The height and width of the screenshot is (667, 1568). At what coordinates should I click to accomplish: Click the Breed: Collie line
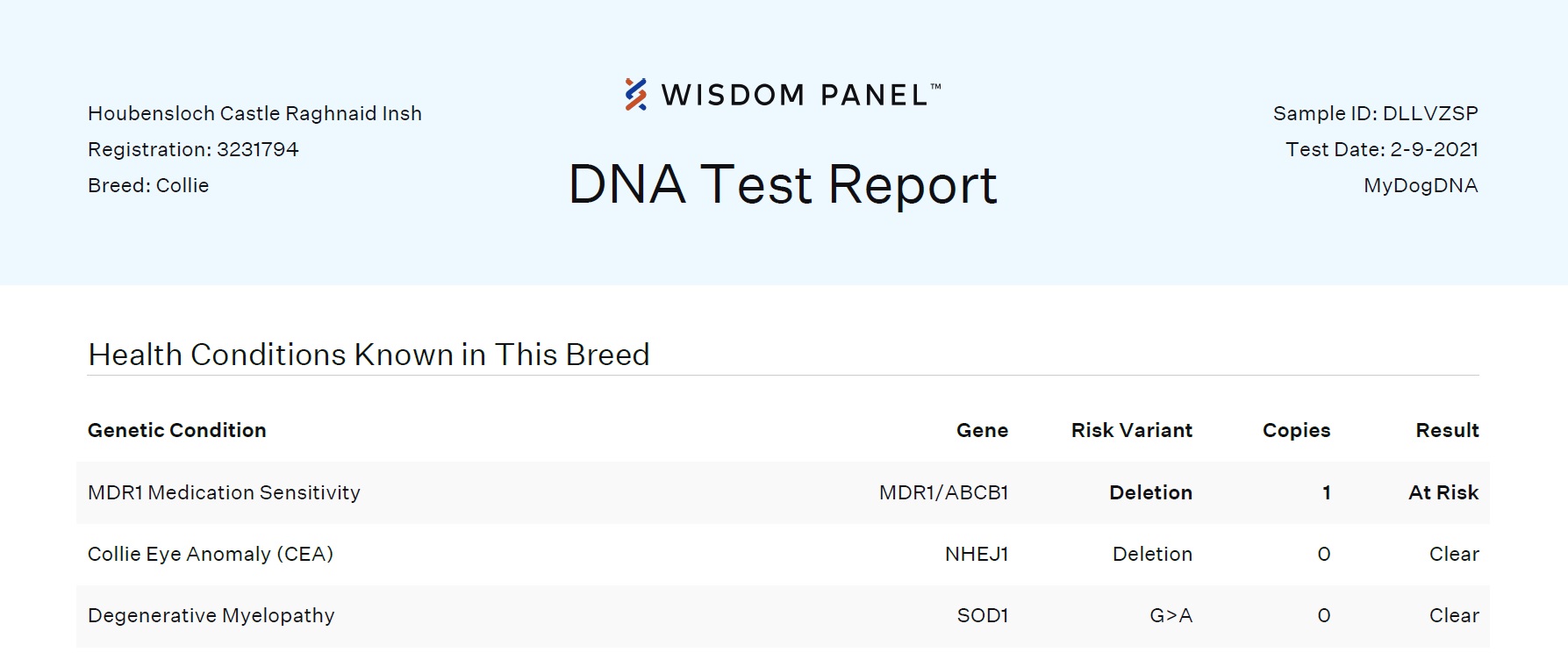(148, 185)
